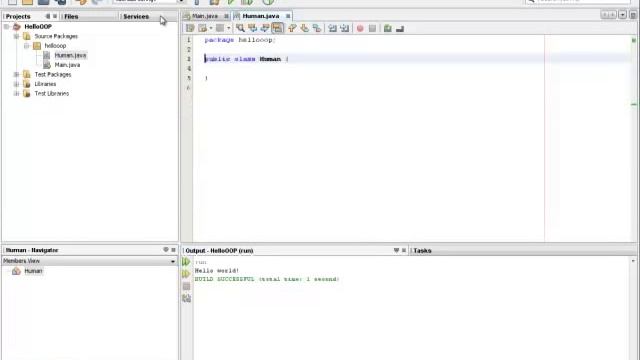The height and width of the screenshot is (360, 640).
Task: Select Source Packages folder
Action: (56, 36)
